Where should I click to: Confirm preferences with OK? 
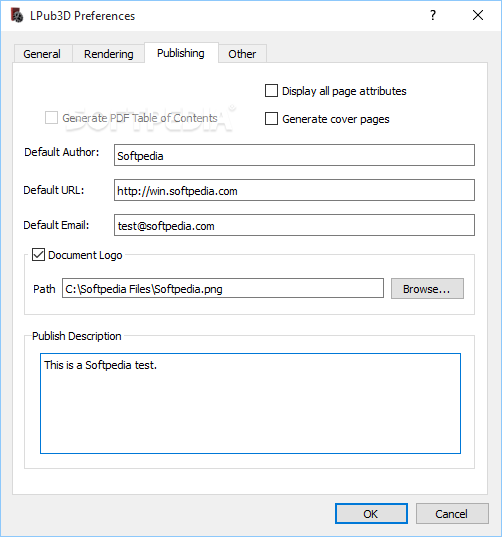[371, 513]
